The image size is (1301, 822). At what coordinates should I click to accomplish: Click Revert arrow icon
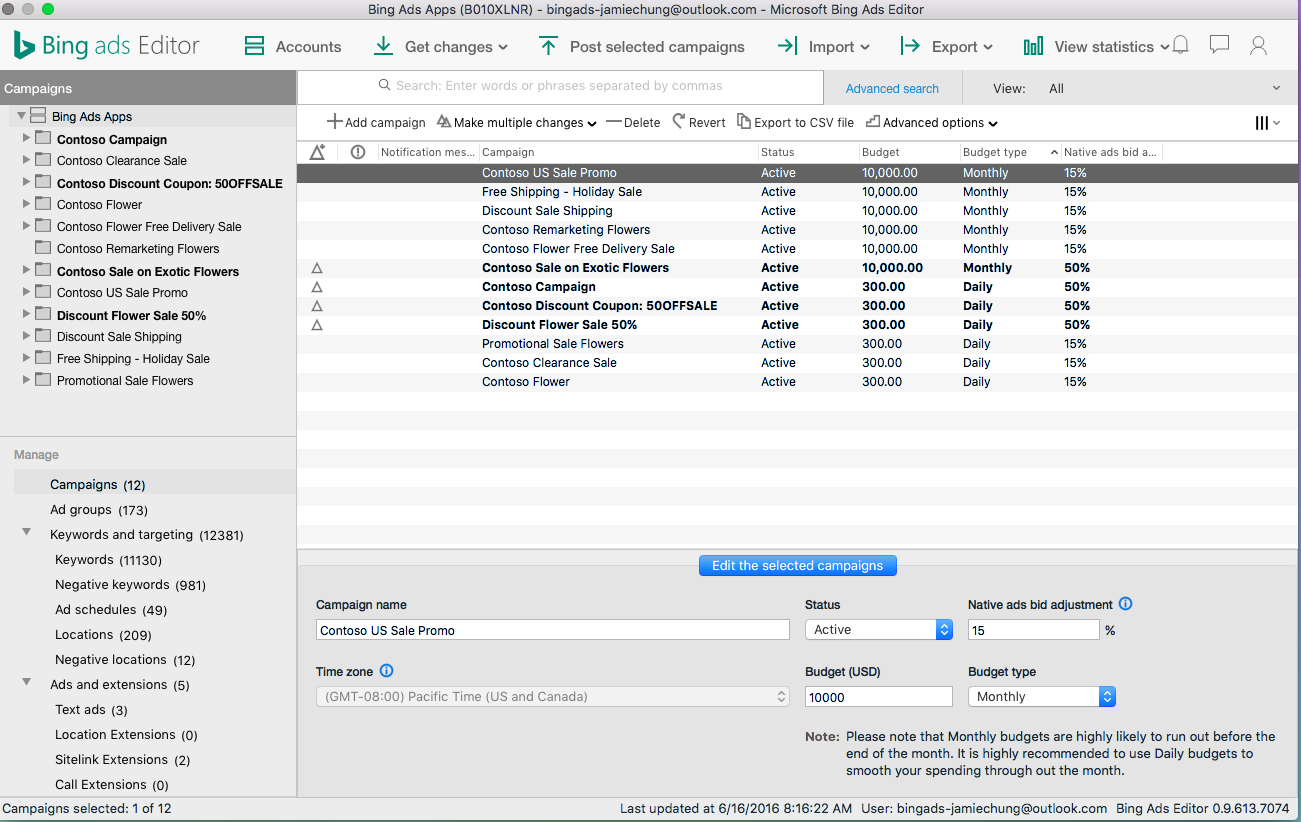point(679,121)
